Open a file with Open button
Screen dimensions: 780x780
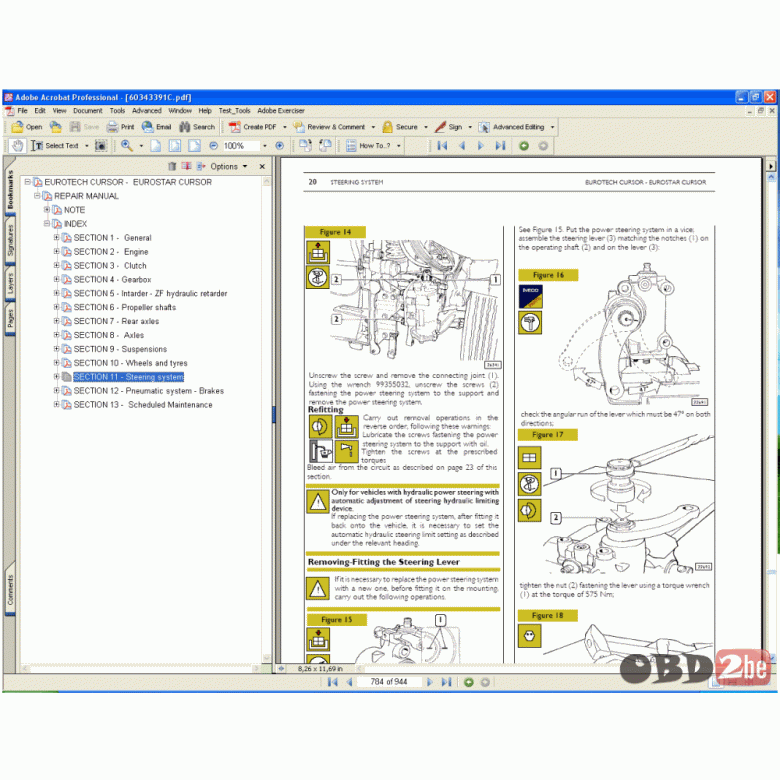point(27,127)
